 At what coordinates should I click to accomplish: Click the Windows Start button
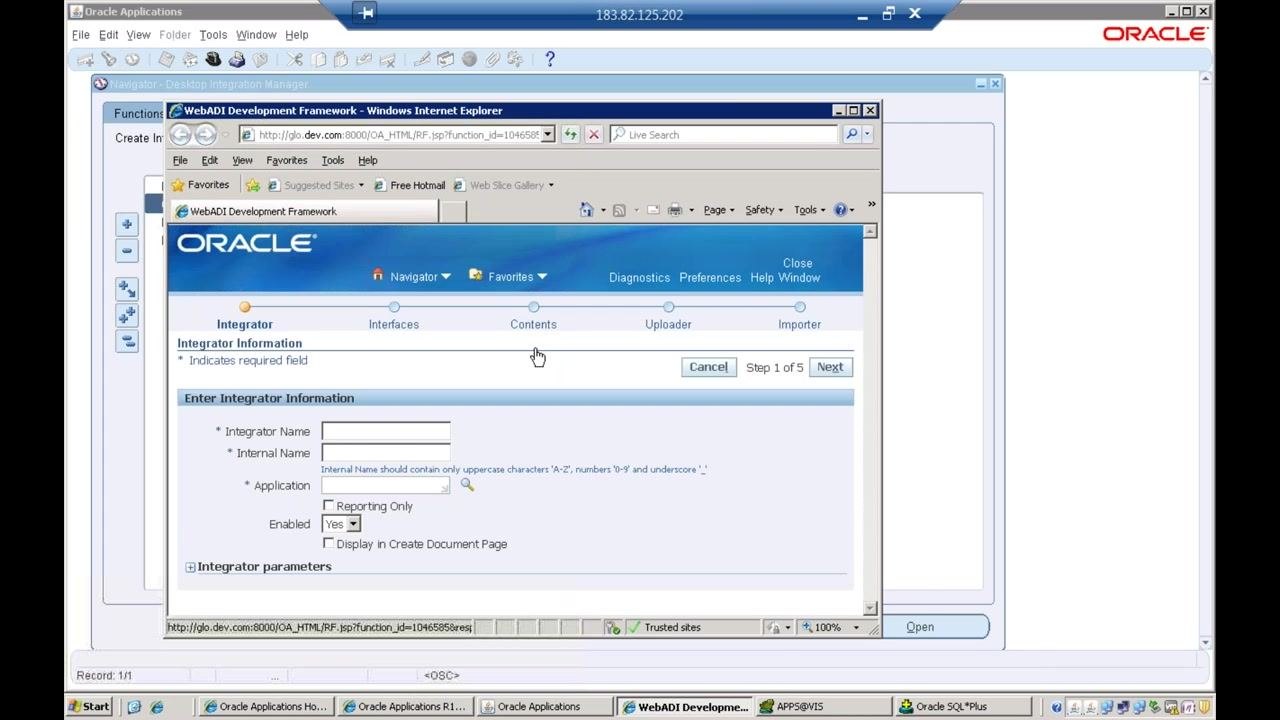tap(89, 706)
